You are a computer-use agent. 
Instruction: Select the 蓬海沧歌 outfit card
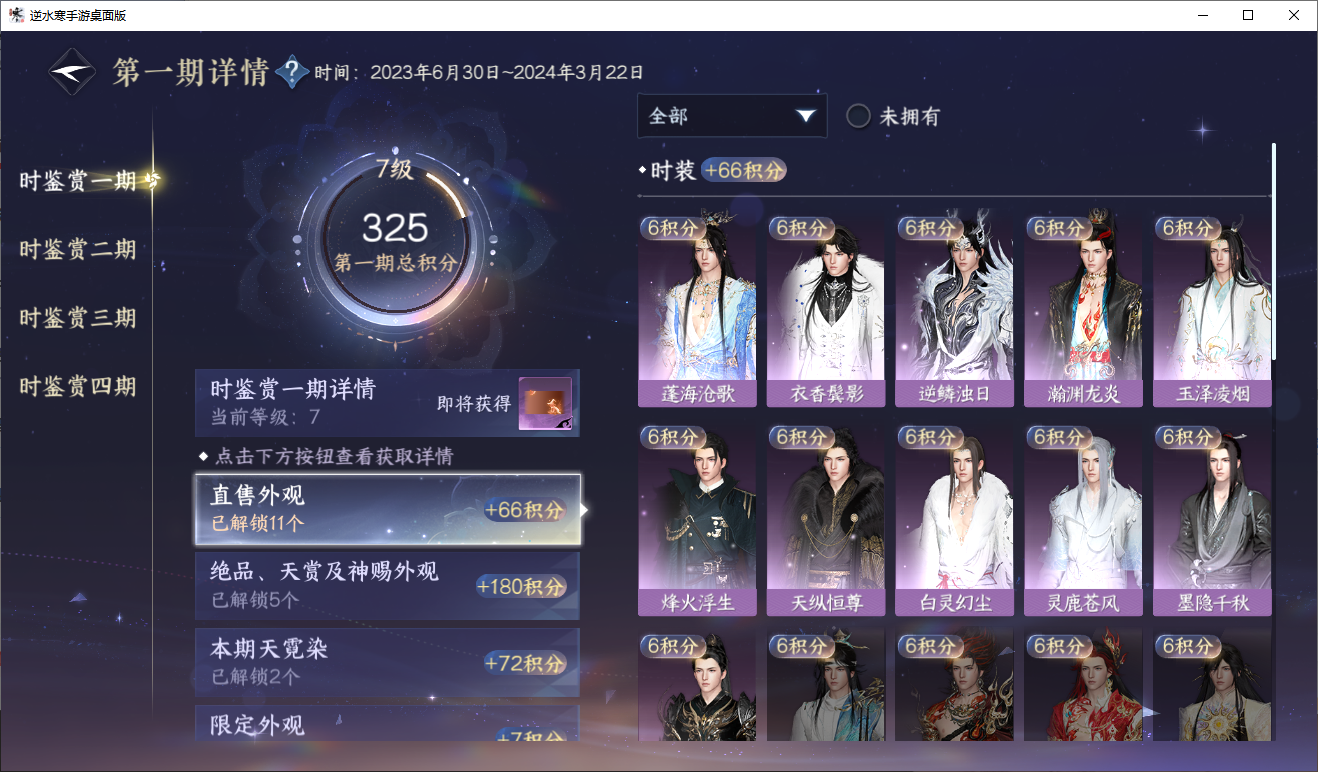[697, 310]
